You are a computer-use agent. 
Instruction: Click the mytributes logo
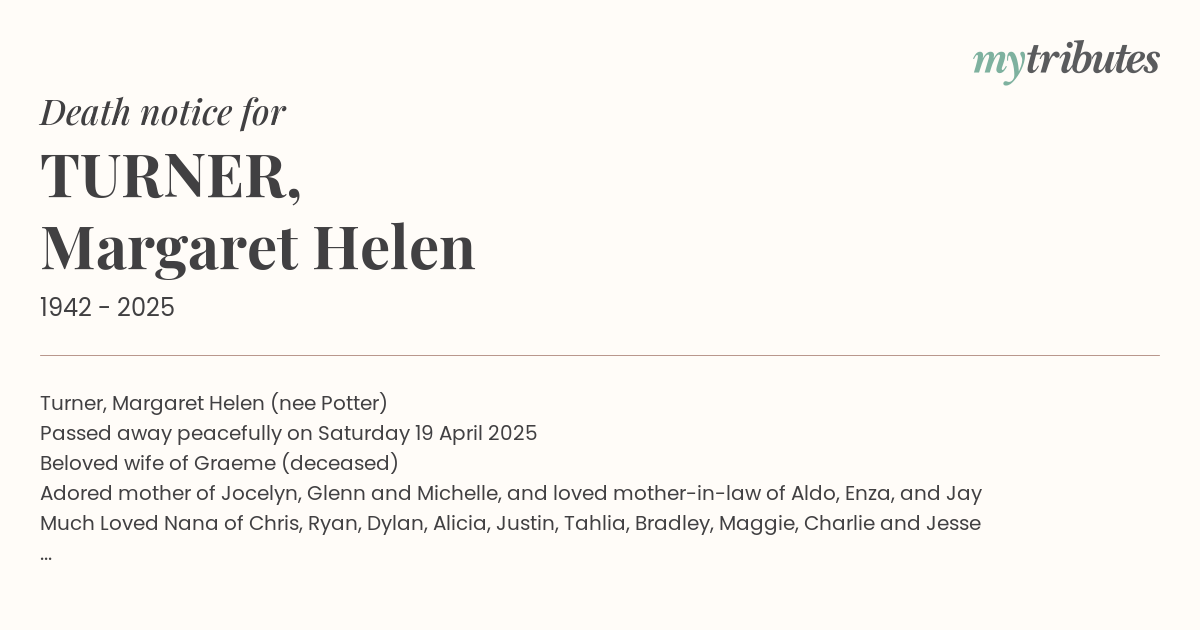1066,60
